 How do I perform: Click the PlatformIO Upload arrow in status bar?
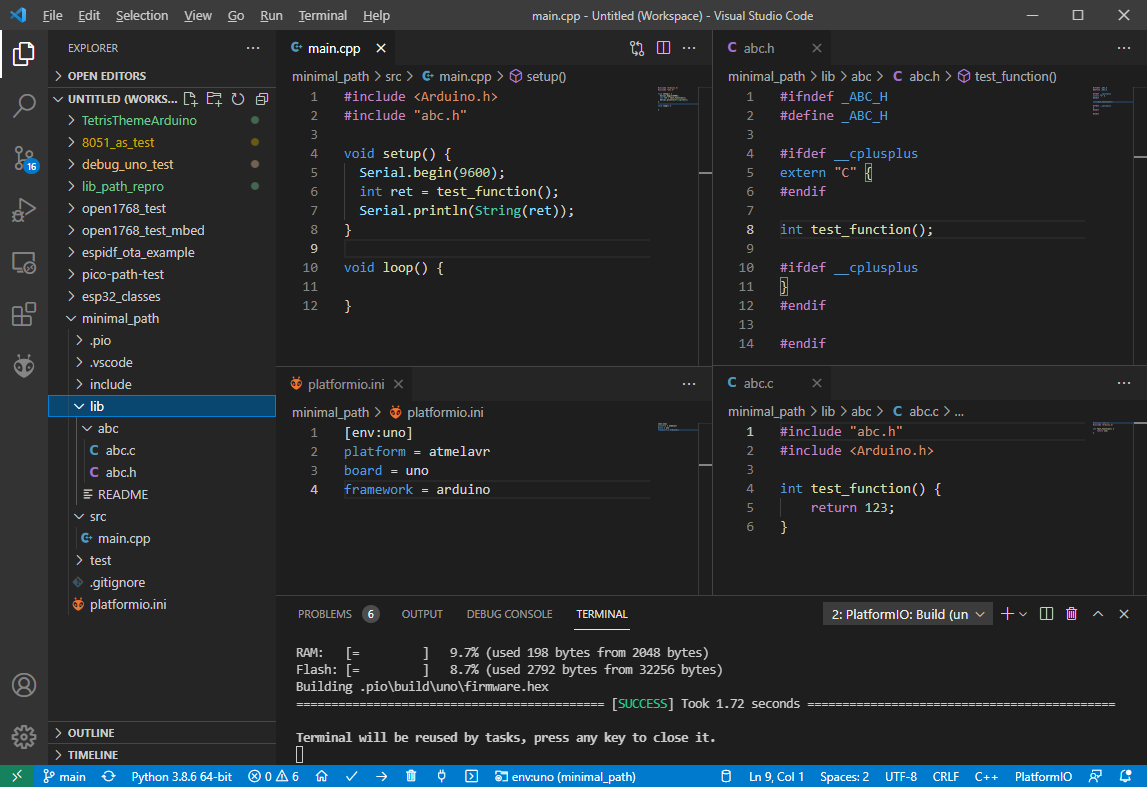(381, 777)
